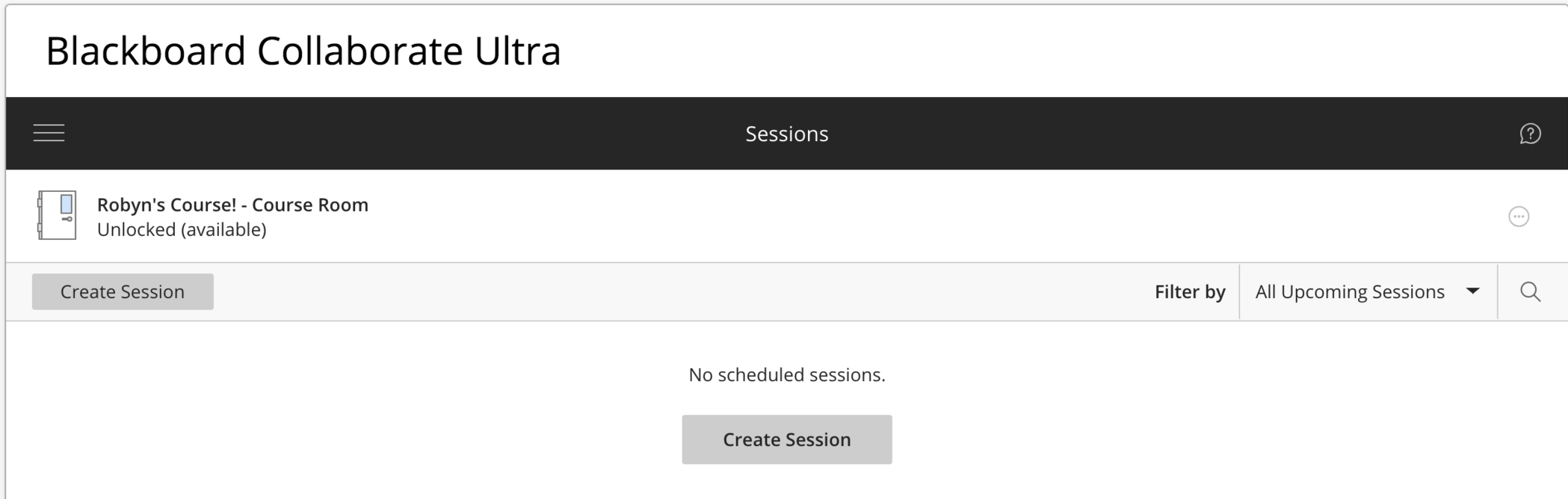Image resolution: width=1568 pixels, height=499 pixels.
Task: Select the course room row
Action: tap(787, 216)
